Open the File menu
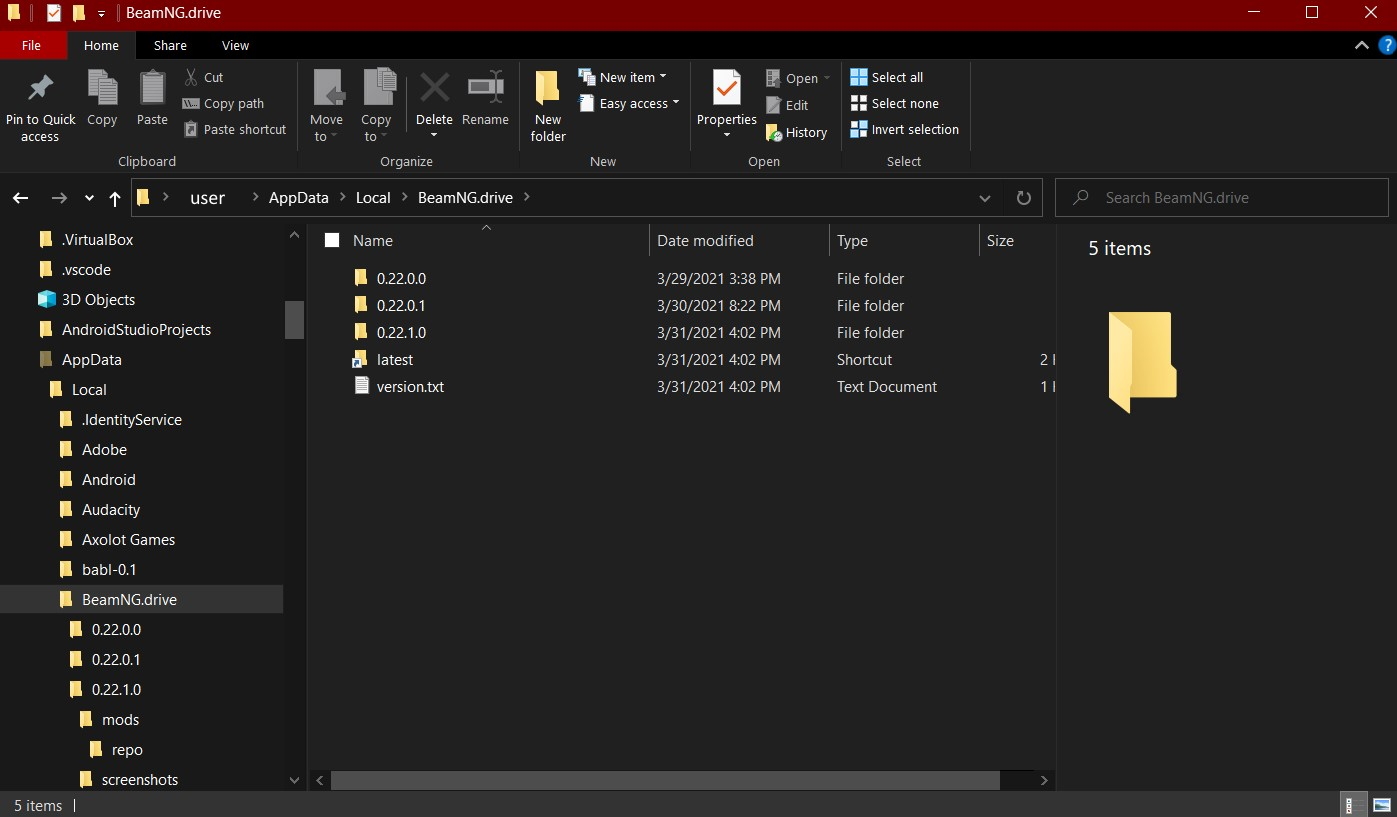 tap(31, 45)
